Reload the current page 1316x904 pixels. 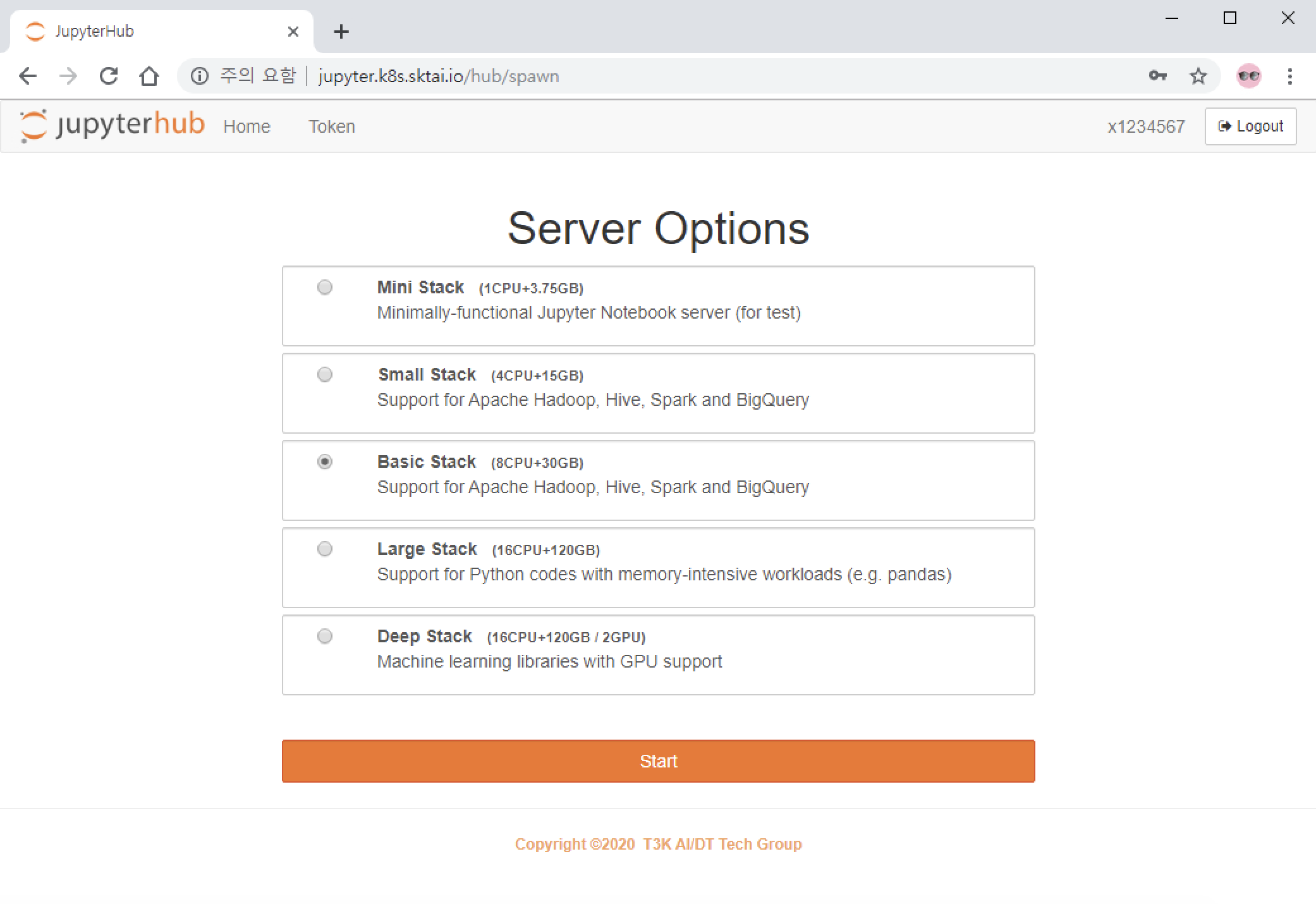[109, 76]
